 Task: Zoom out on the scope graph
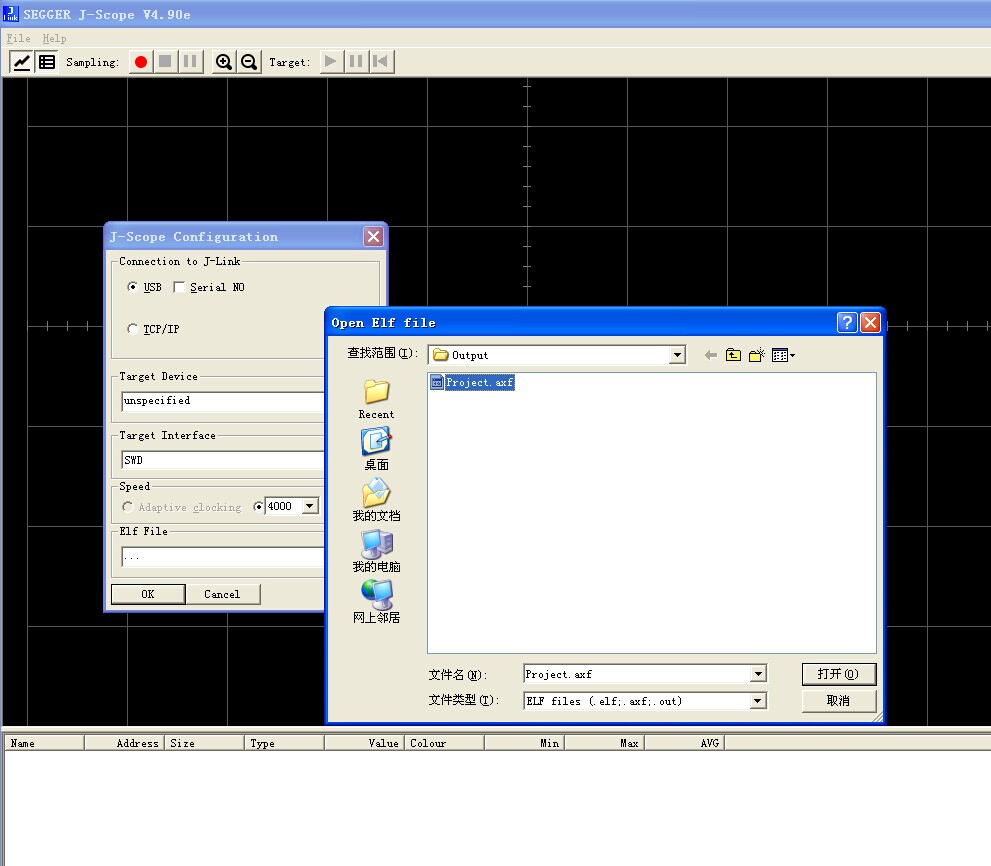tap(249, 62)
